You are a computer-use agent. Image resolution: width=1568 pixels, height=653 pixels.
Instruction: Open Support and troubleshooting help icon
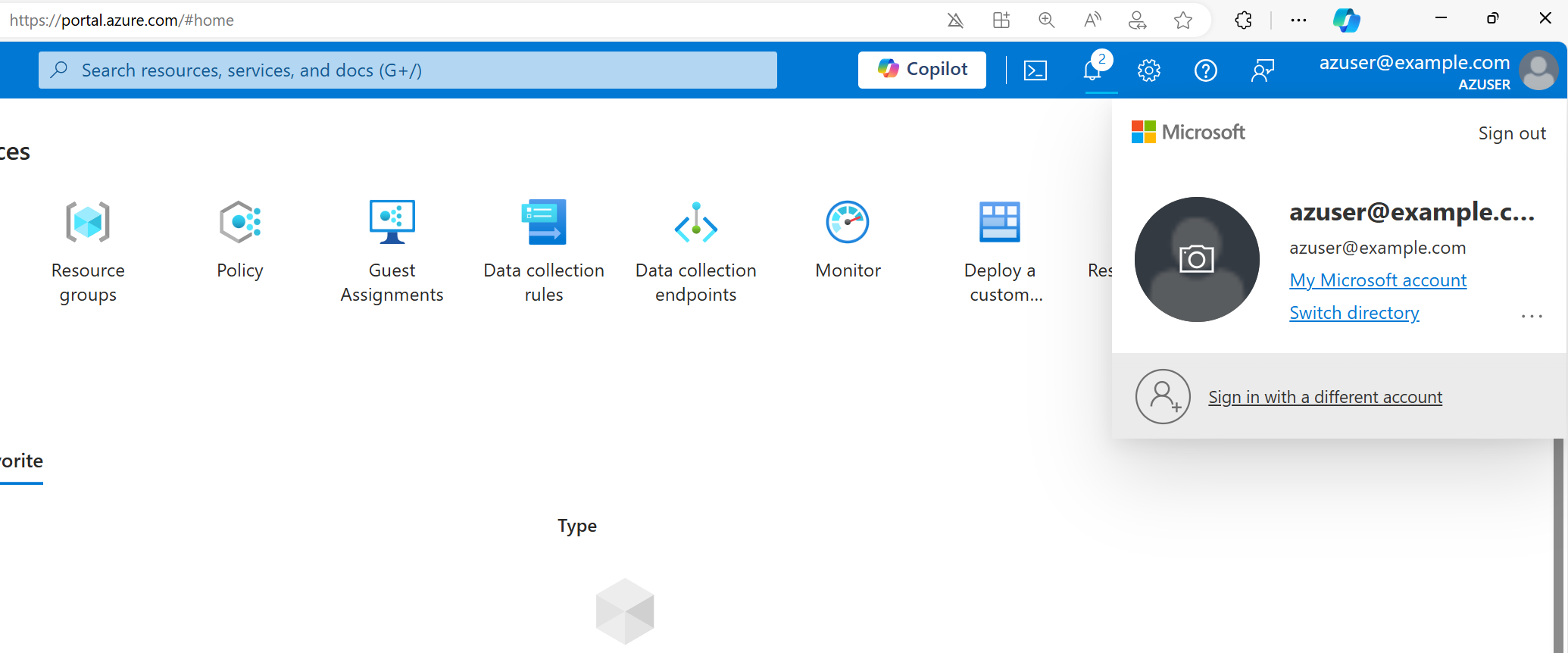click(1206, 70)
